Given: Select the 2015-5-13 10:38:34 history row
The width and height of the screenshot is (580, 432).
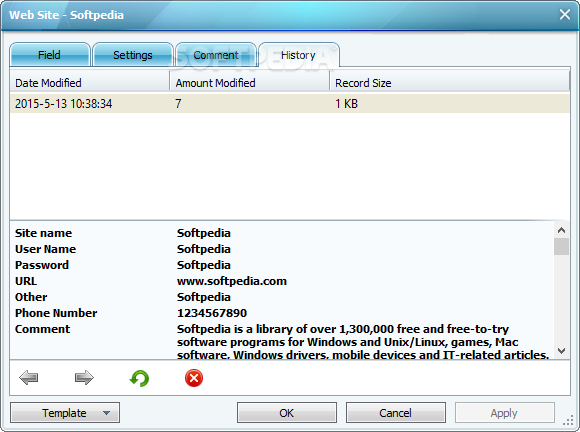Looking at the screenshot, I should [290, 103].
